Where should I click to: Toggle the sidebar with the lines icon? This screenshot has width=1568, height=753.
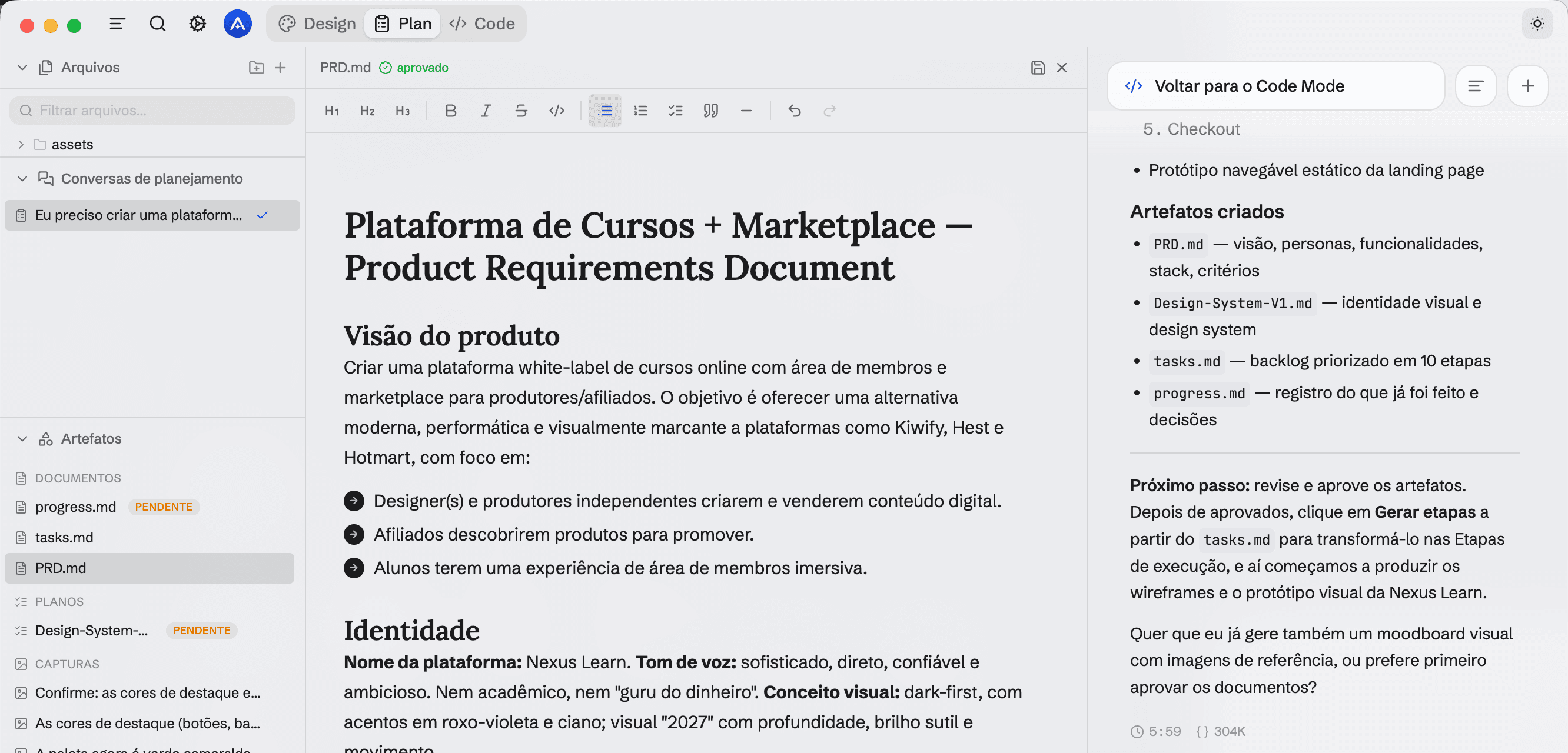point(117,24)
